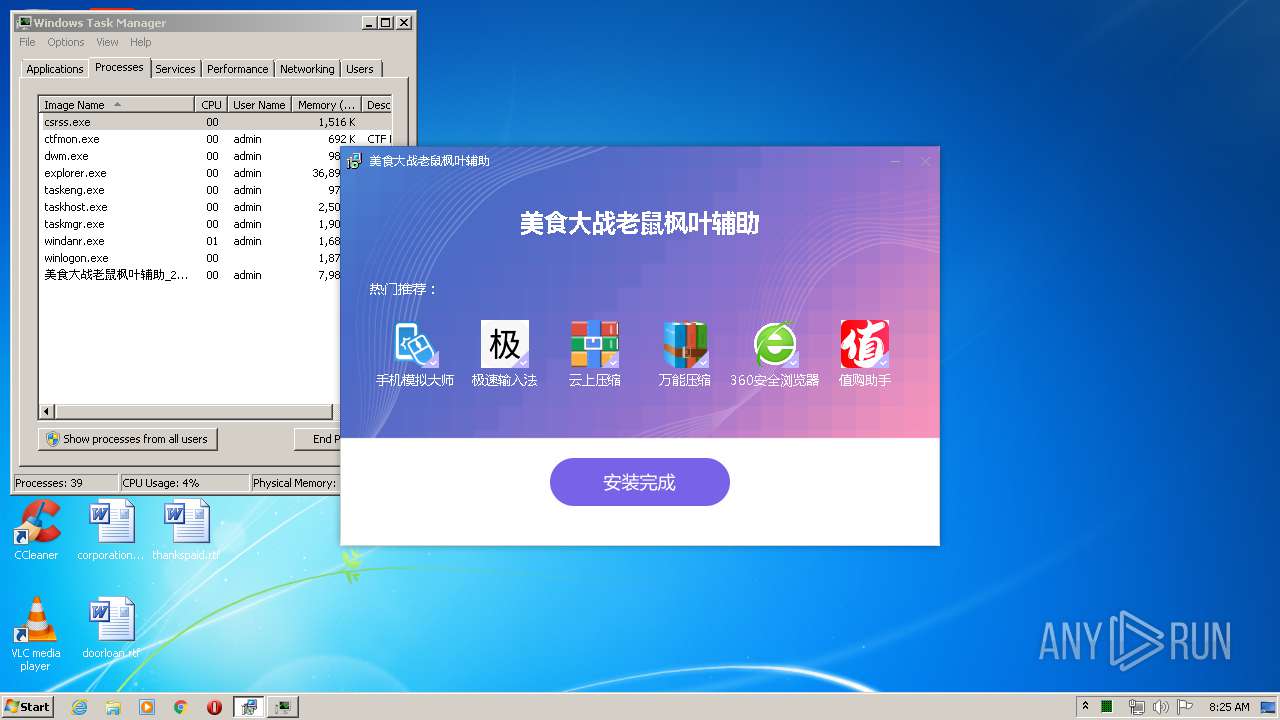
Task: Open the Start menu
Action: click(27, 706)
